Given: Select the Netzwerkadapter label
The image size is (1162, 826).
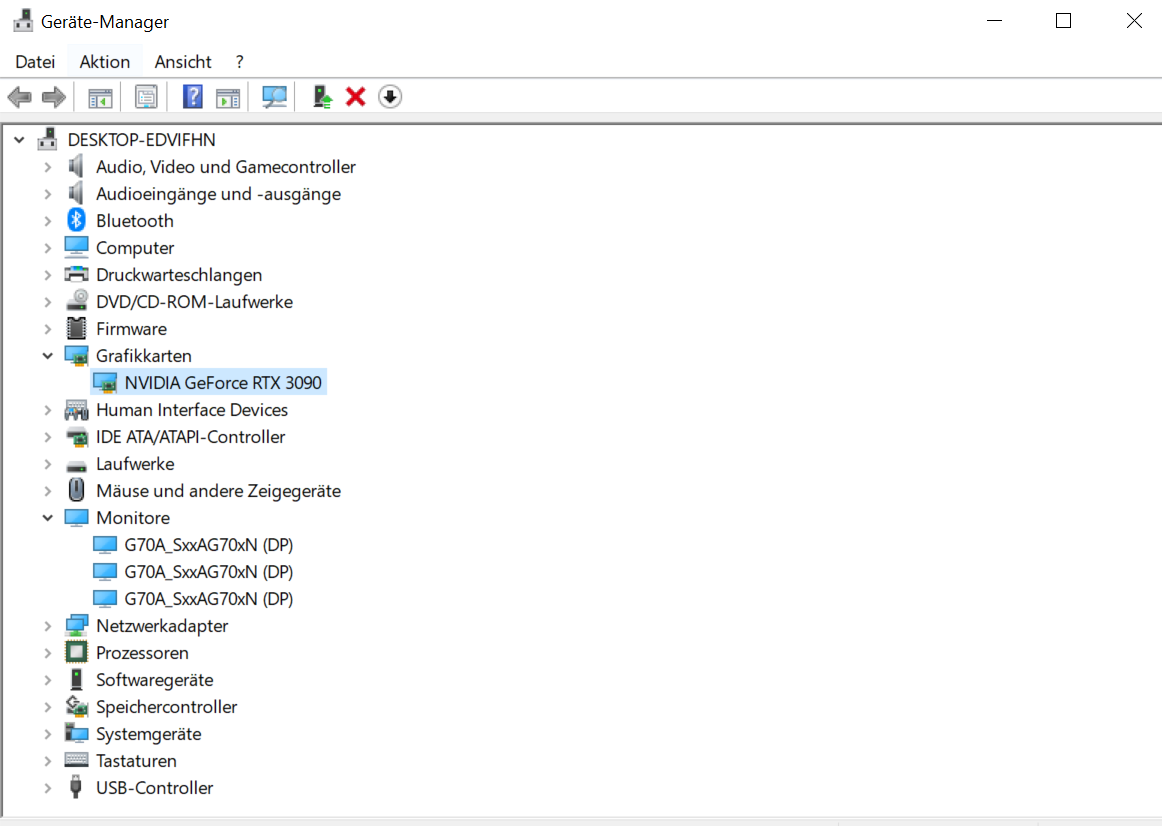Looking at the screenshot, I should click(x=162, y=626).
